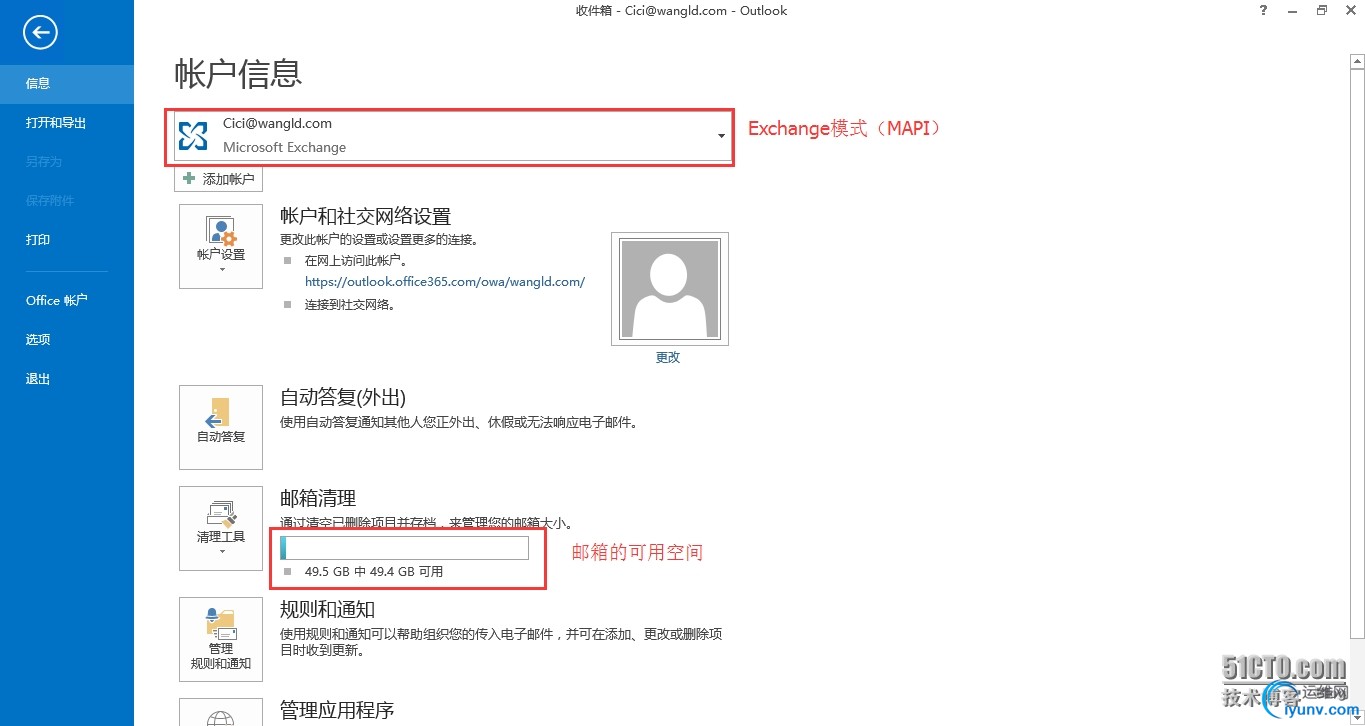The image size is (1365, 726).
Task: Choose 退出 in the sidebar
Action: click(67, 379)
